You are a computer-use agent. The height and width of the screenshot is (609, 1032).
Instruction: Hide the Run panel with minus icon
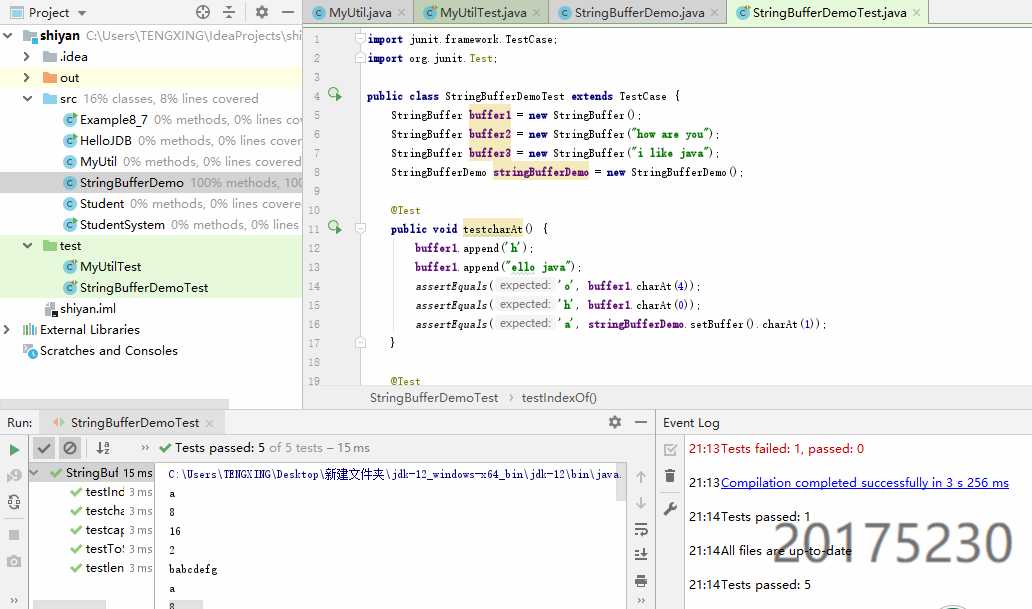coord(640,422)
